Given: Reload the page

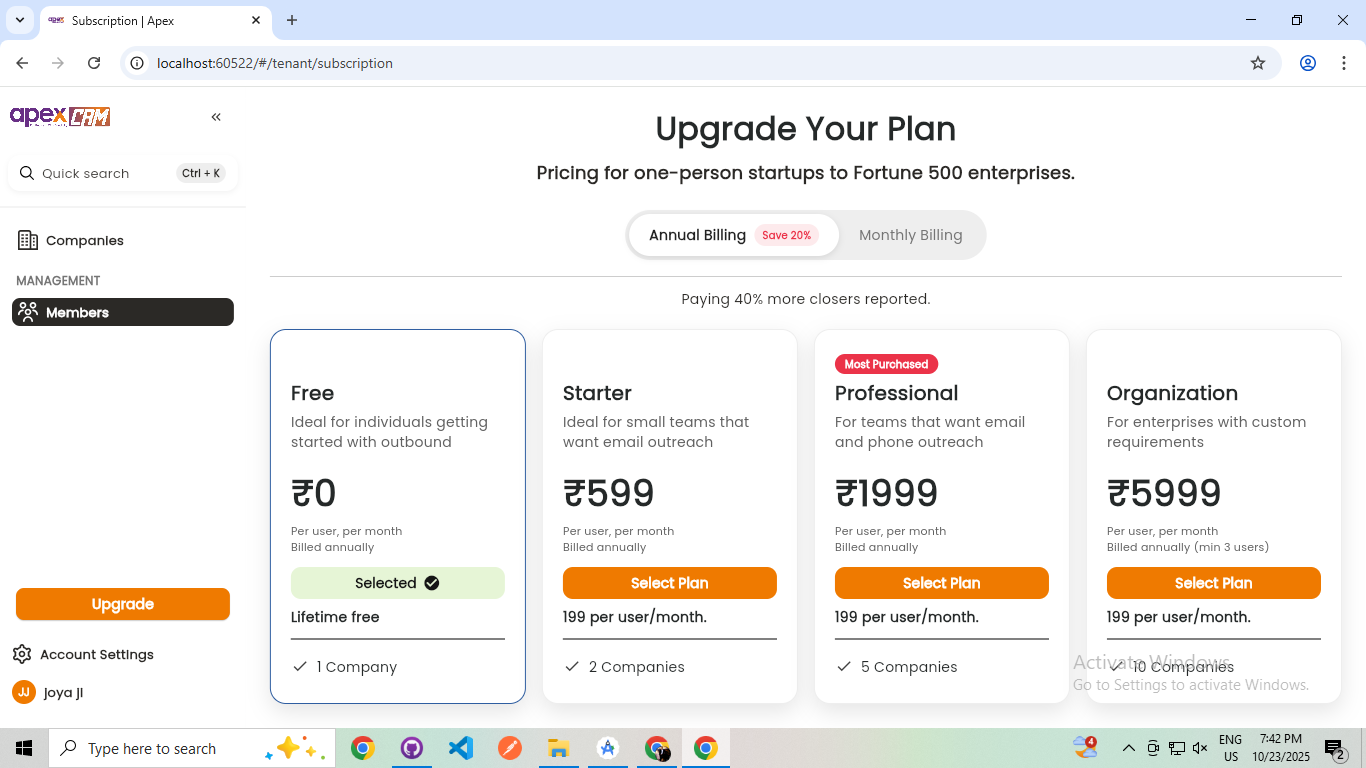Looking at the screenshot, I should pyautogui.click(x=94, y=63).
